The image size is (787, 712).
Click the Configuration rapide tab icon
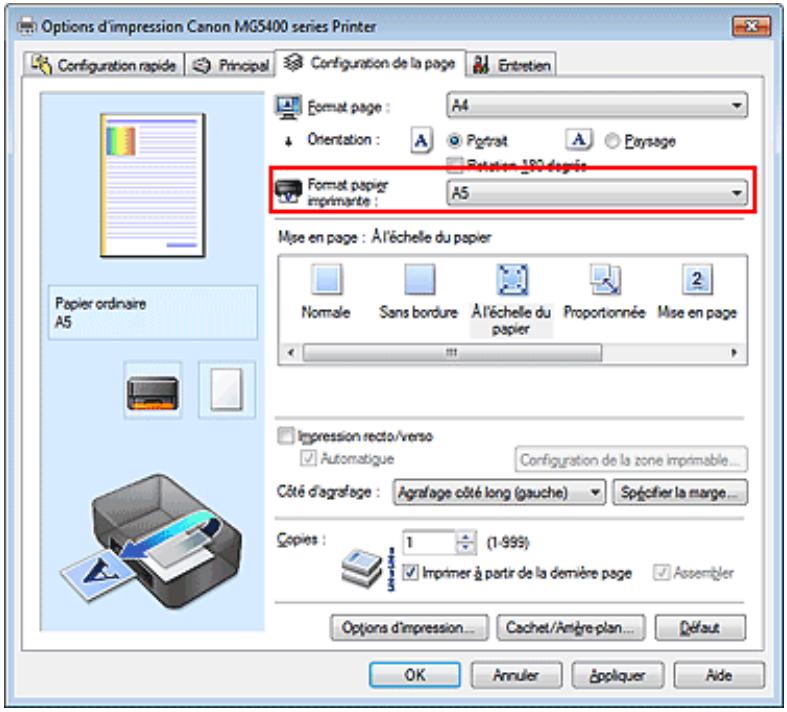(41, 64)
